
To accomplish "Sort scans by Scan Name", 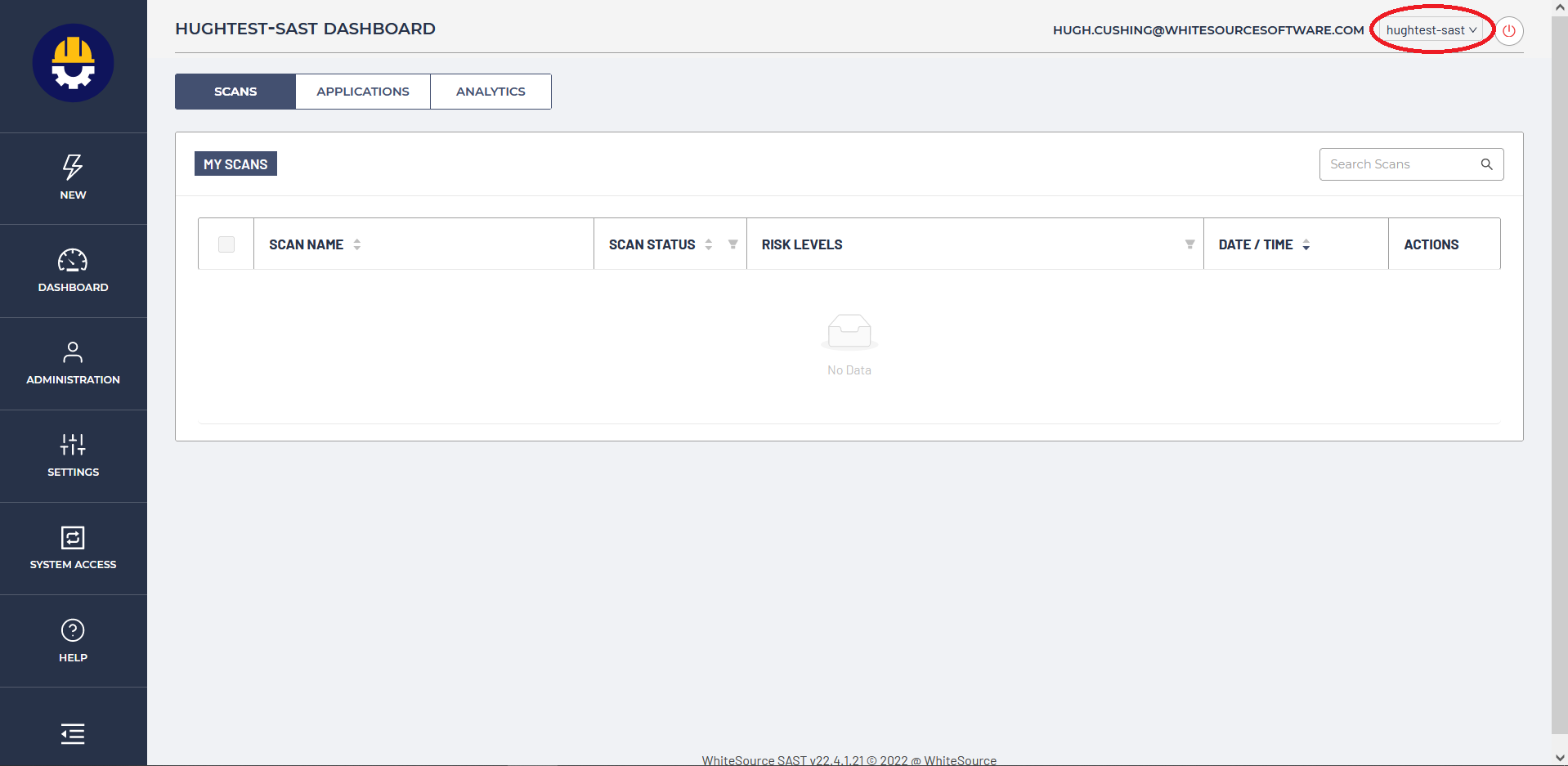I will (x=357, y=244).
